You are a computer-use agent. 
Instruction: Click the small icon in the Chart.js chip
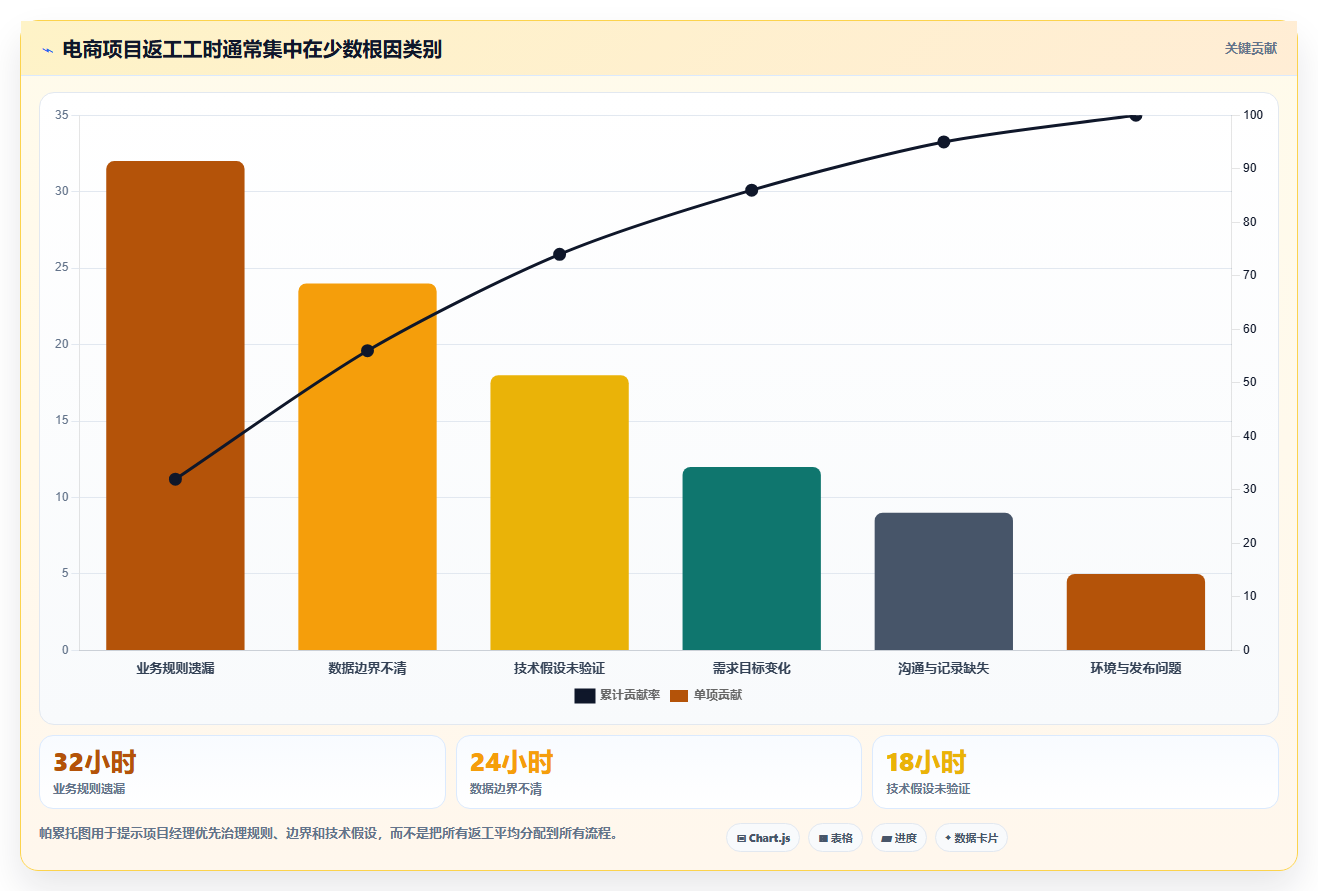tap(741, 838)
